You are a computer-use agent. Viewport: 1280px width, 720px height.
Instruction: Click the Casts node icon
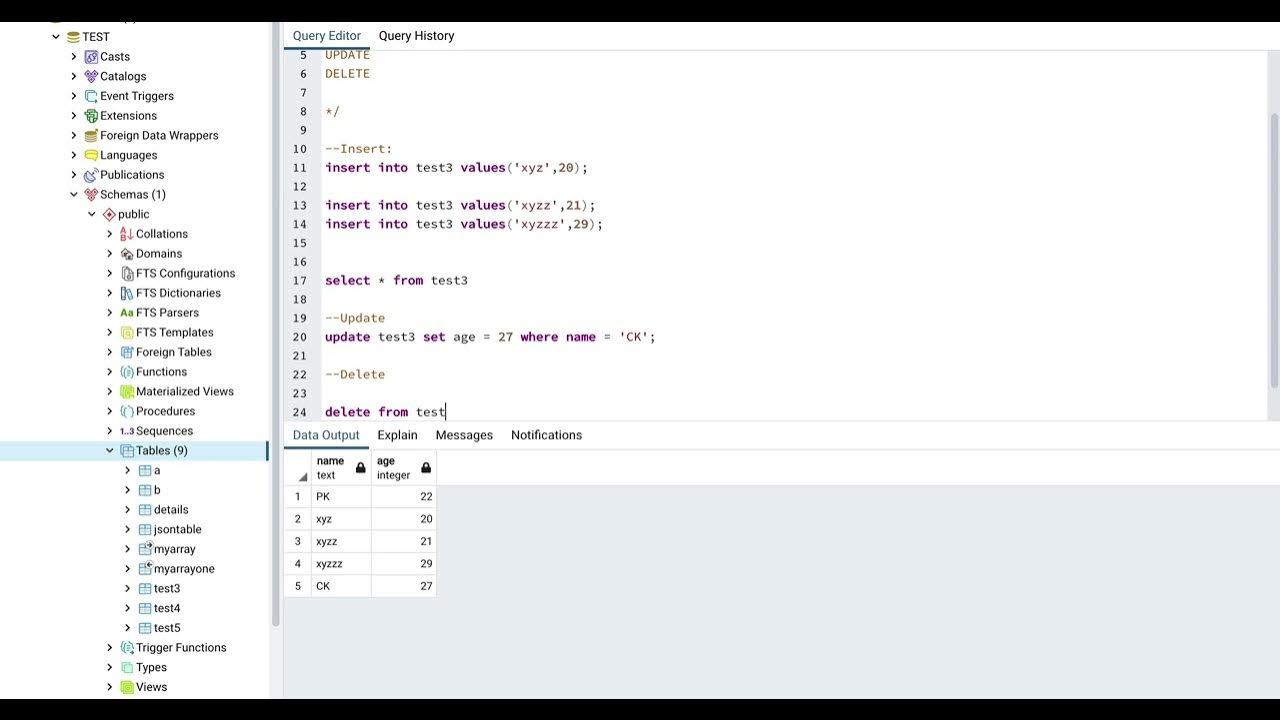coord(91,57)
